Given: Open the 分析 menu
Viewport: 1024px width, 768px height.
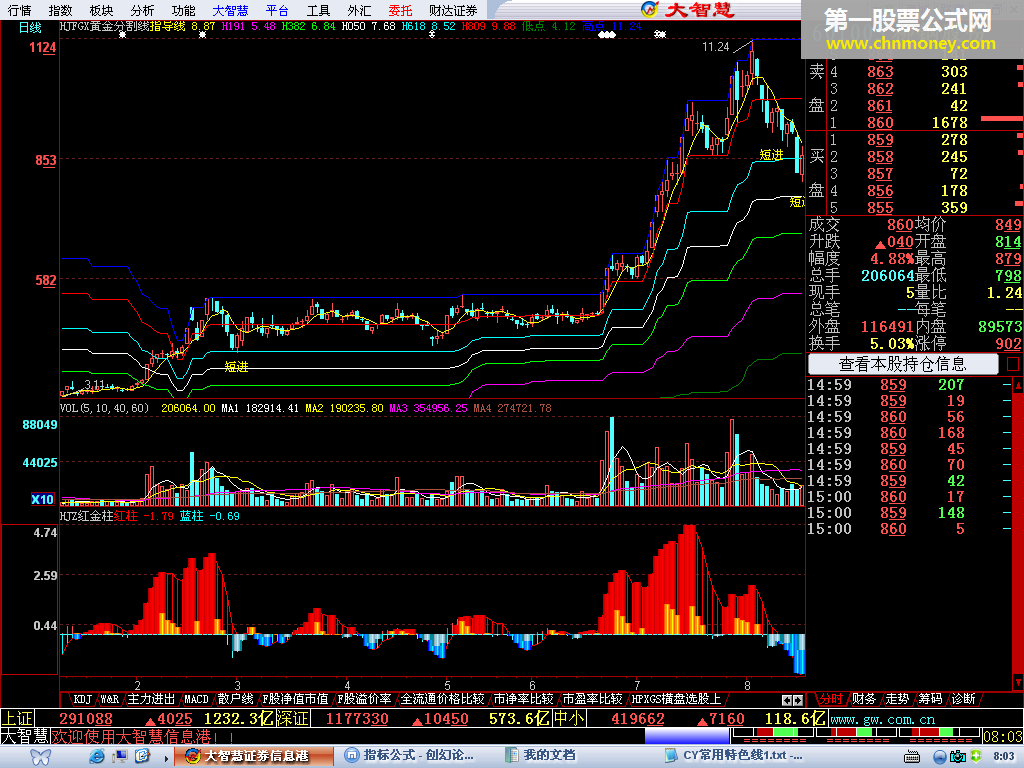Looking at the screenshot, I should tap(142, 10).
